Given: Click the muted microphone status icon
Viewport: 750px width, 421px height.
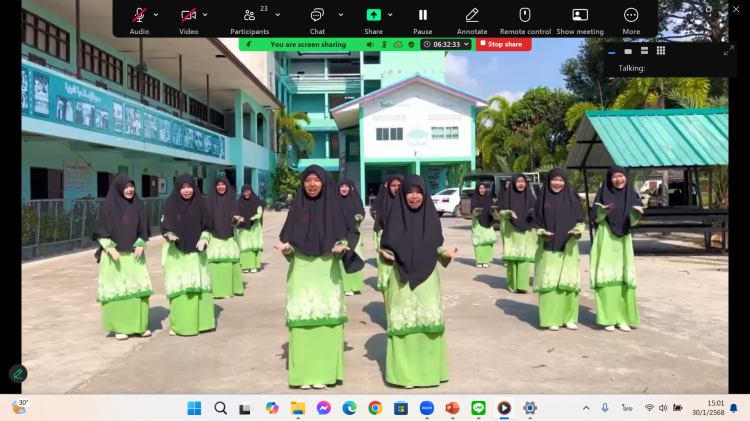Looking at the screenshot, I should pyautogui.click(x=384, y=44).
